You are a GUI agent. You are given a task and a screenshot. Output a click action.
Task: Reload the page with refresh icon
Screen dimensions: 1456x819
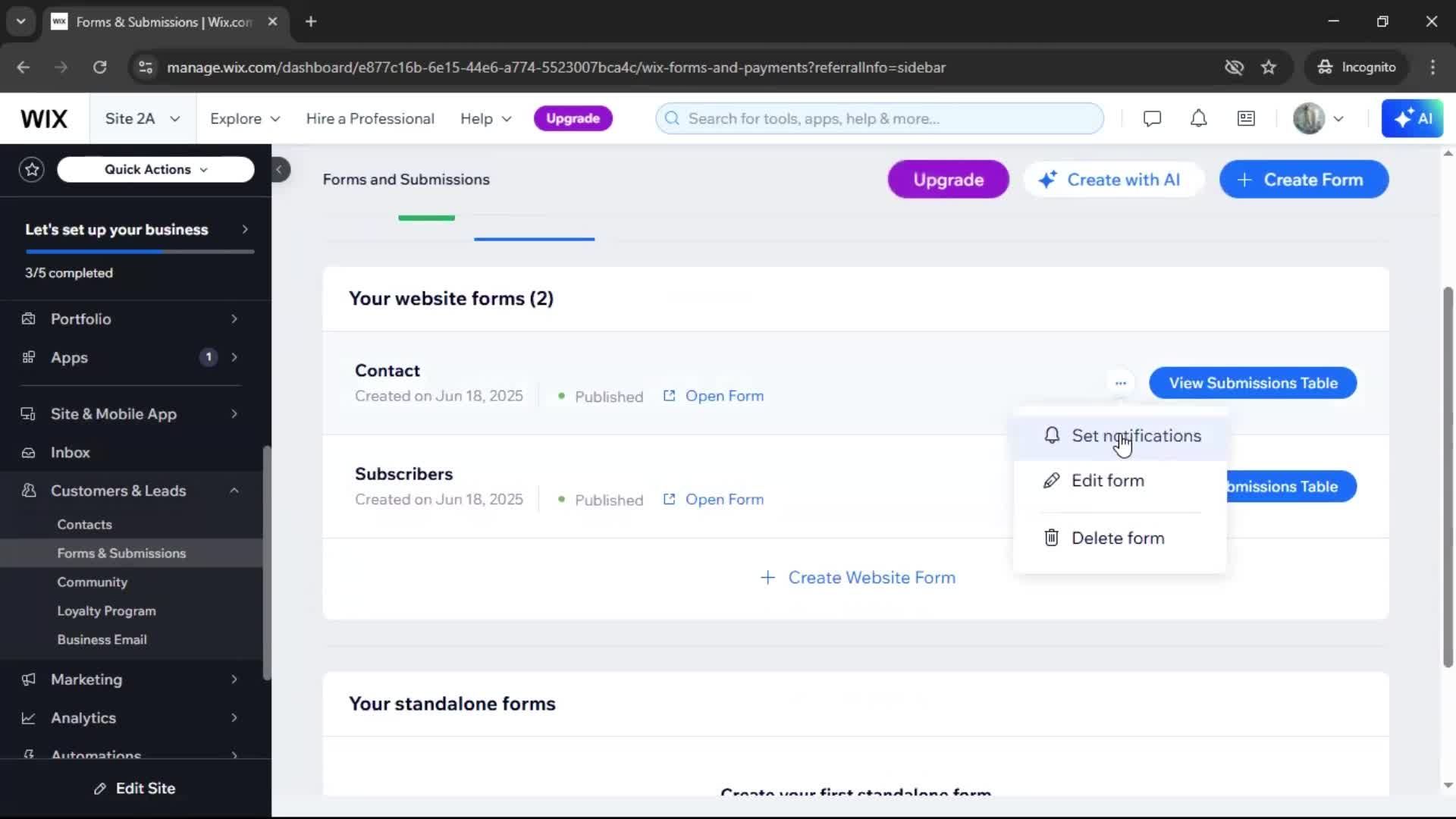(99, 67)
